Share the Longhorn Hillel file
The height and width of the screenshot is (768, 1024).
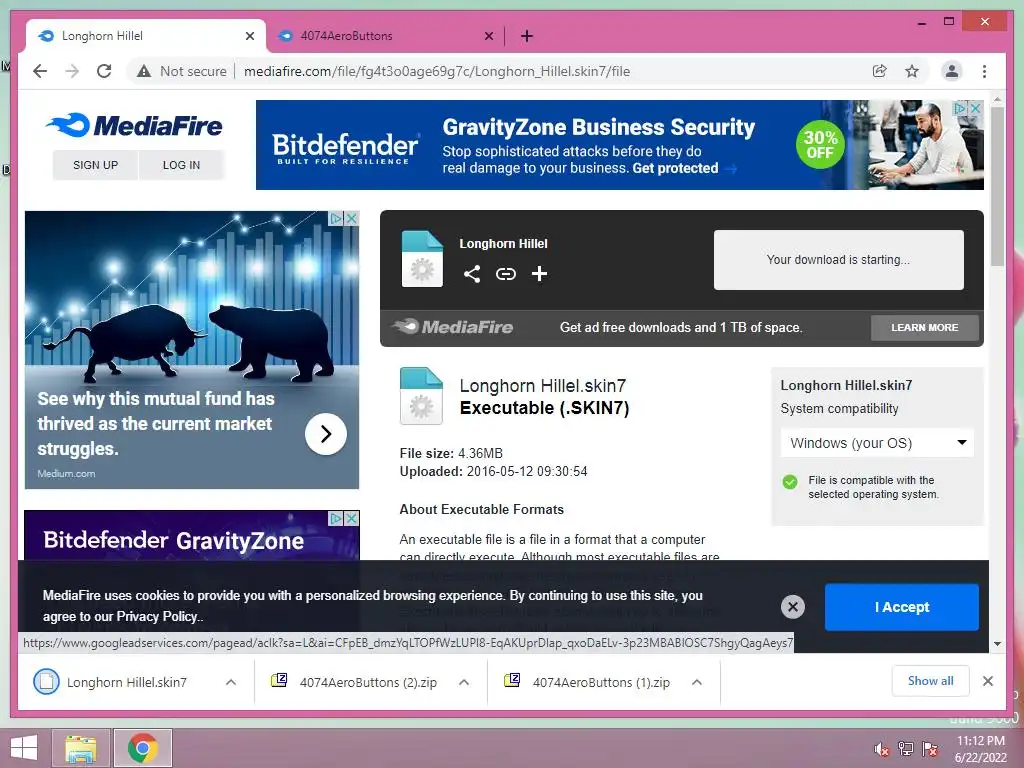click(472, 274)
